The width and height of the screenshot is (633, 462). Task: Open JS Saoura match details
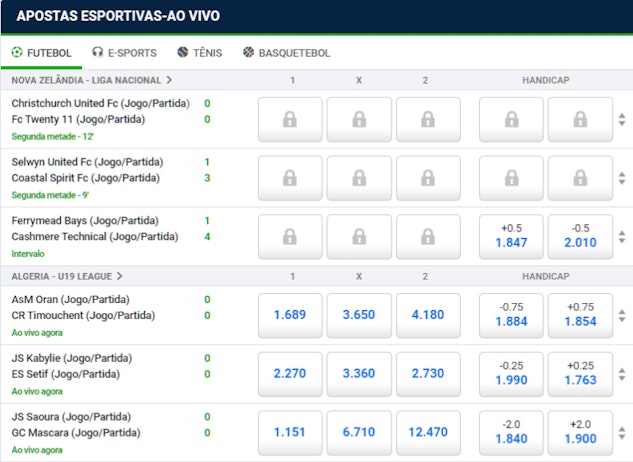(71, 416)
